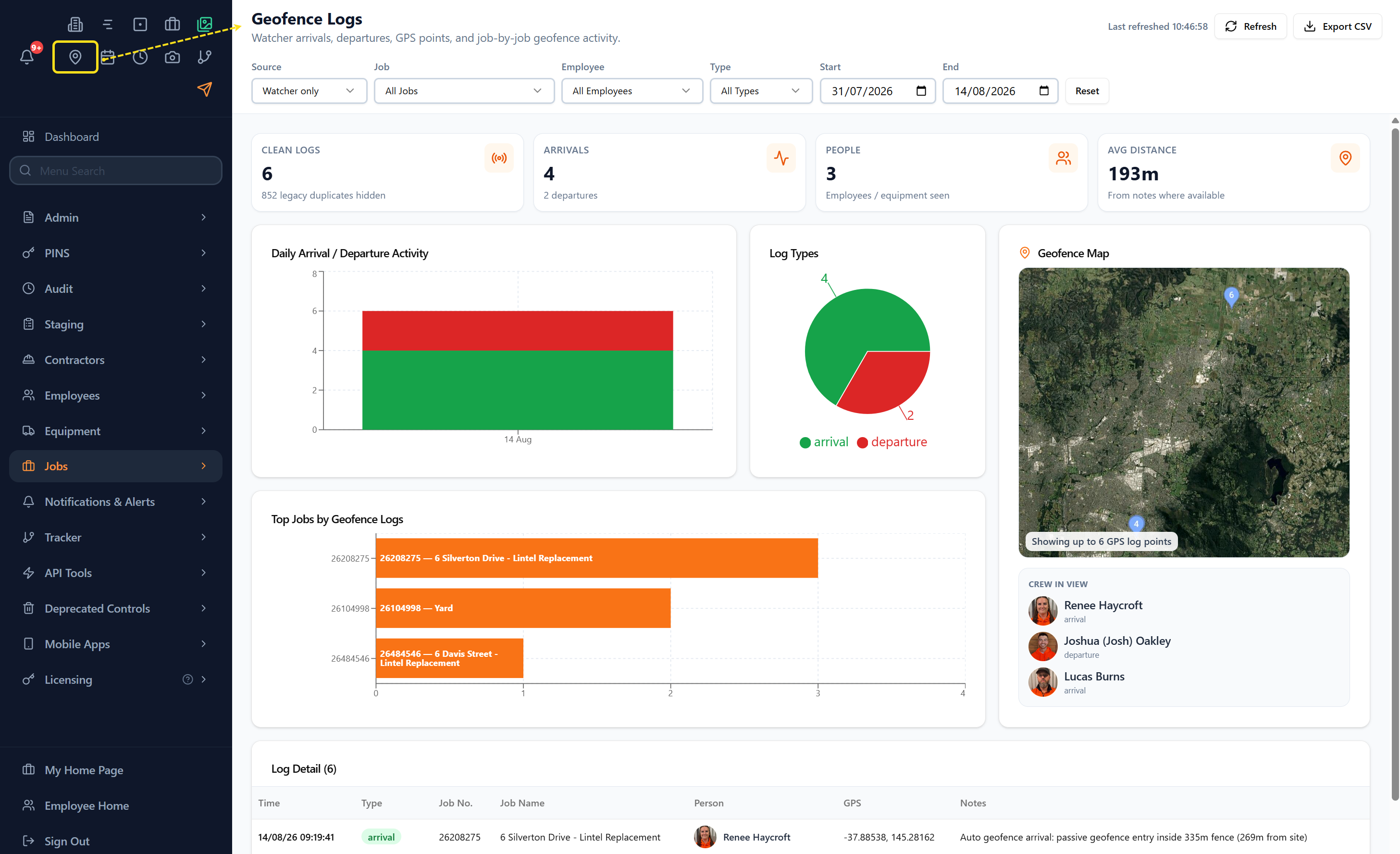Viewport: 1400px width, 854px height.
Task: Expand the Admin menu section
Action: pyautogui.click(x=115, y=218)
